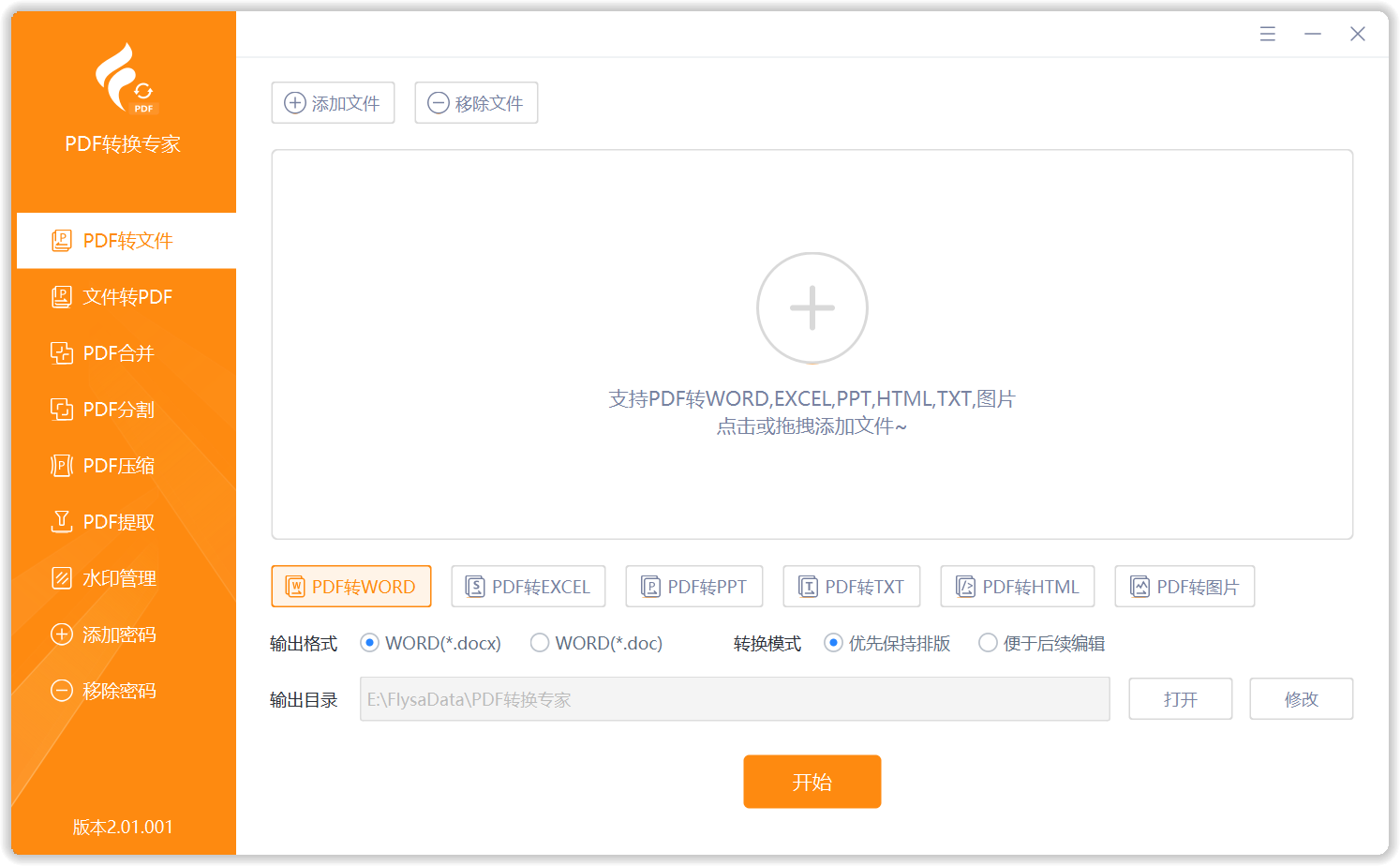1400x866 pixels.
Task: Click the 移除密码 minus-circle icon
Action: (x=62, y=691)
